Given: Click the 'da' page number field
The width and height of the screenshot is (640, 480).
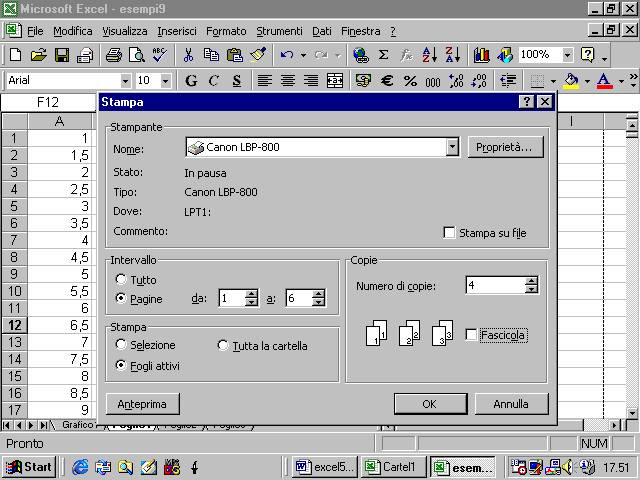Looking at the screenshot, I should 232,298.
